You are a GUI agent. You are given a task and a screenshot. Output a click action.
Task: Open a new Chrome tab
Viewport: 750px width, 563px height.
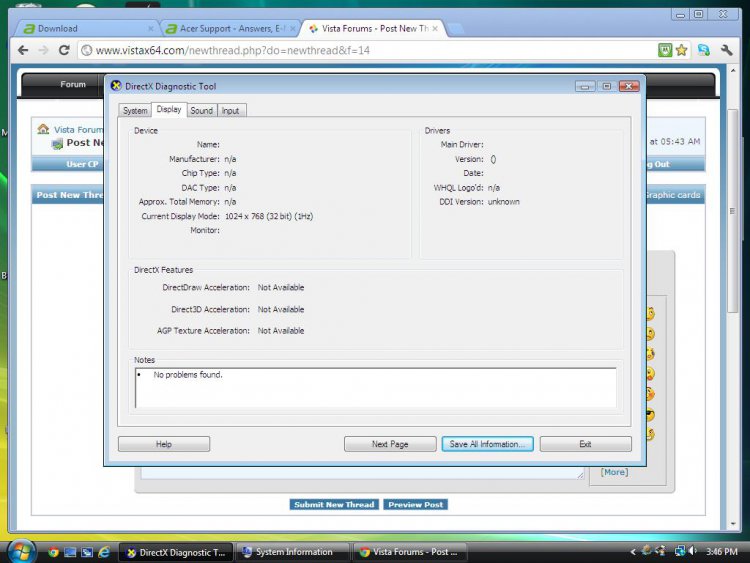tap(455, 29)
